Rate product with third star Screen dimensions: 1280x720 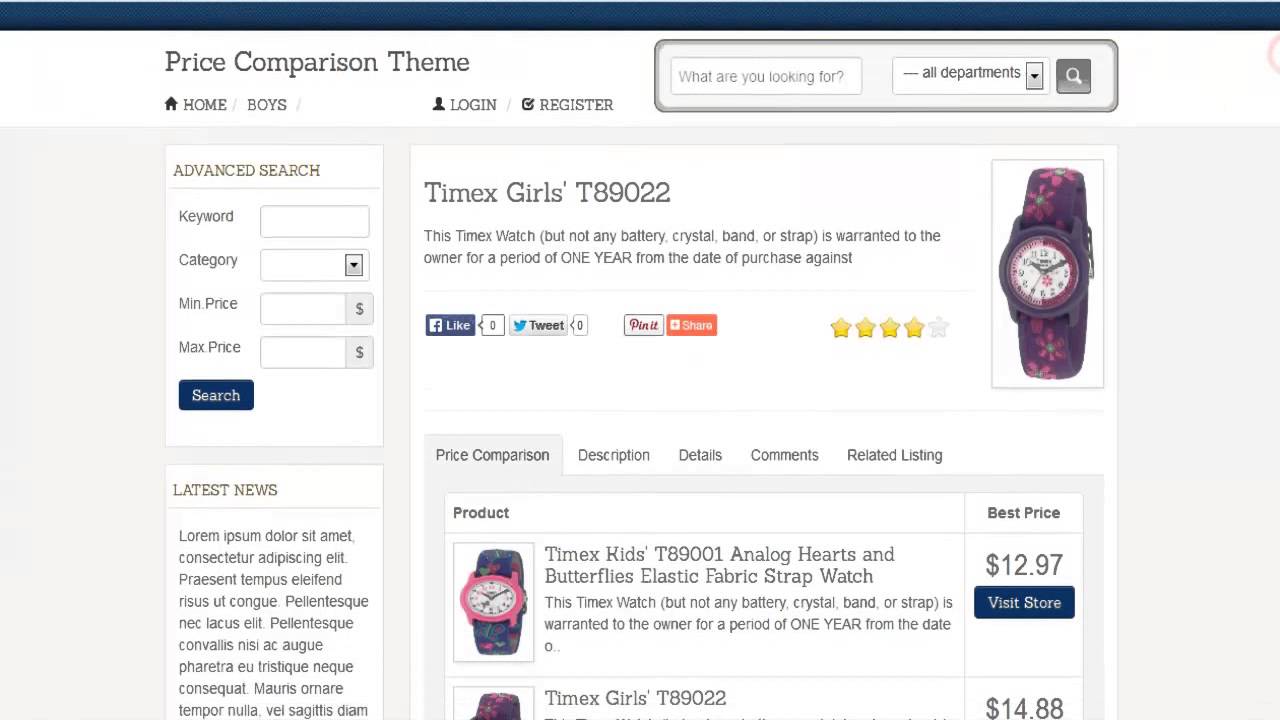889,328
